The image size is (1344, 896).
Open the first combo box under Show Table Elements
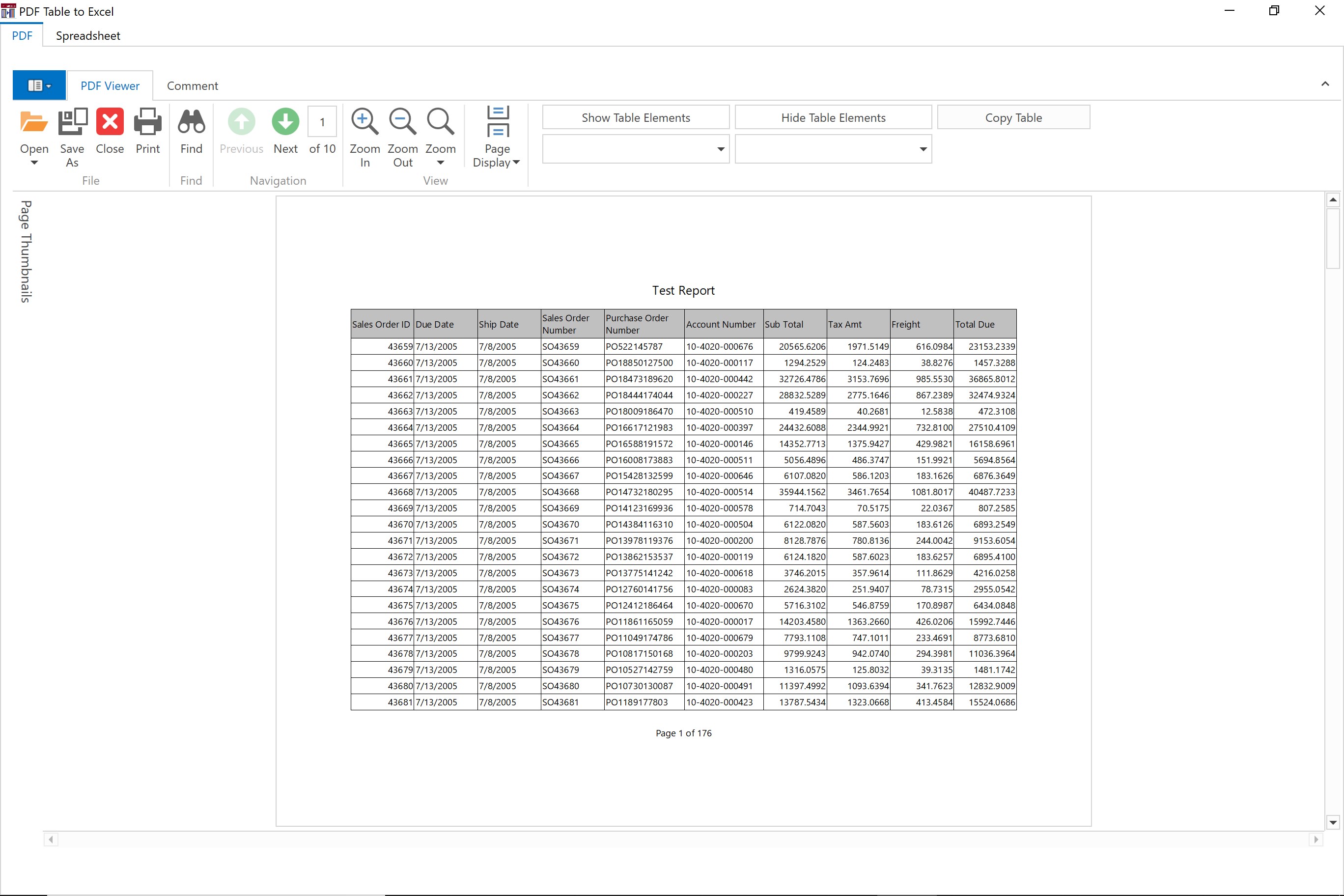[720, 149]
